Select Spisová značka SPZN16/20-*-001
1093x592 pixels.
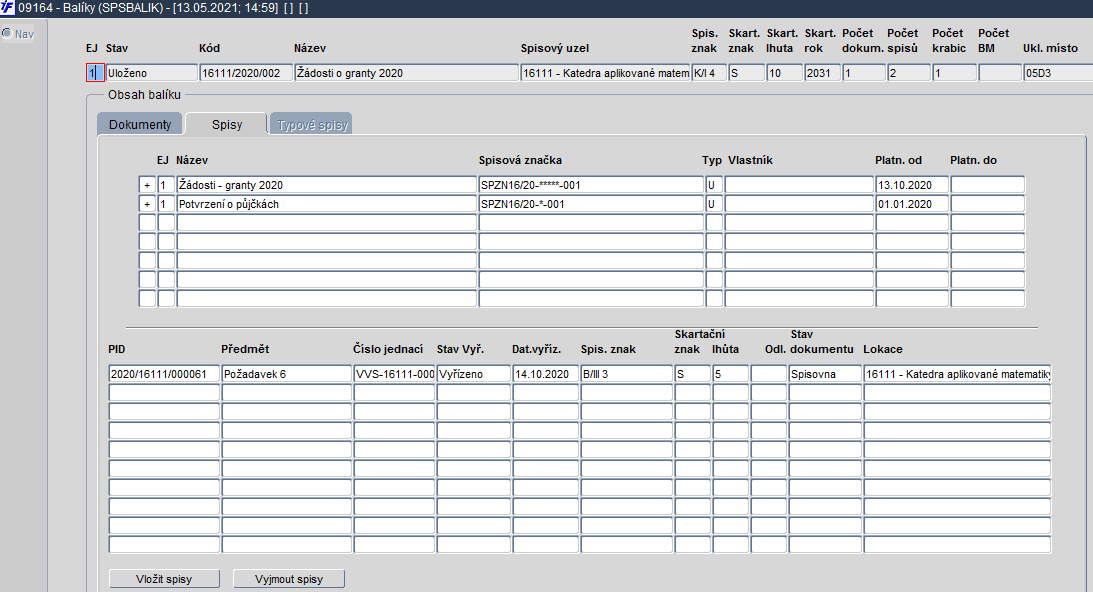[x=591, y=204]
